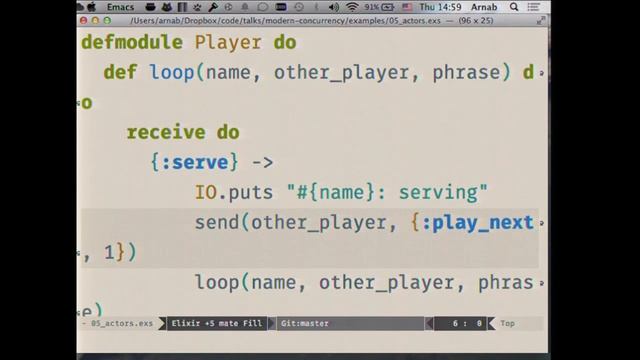Click the paw print menu bar icon
Screen dimensions: 640x360
point(198,7)
